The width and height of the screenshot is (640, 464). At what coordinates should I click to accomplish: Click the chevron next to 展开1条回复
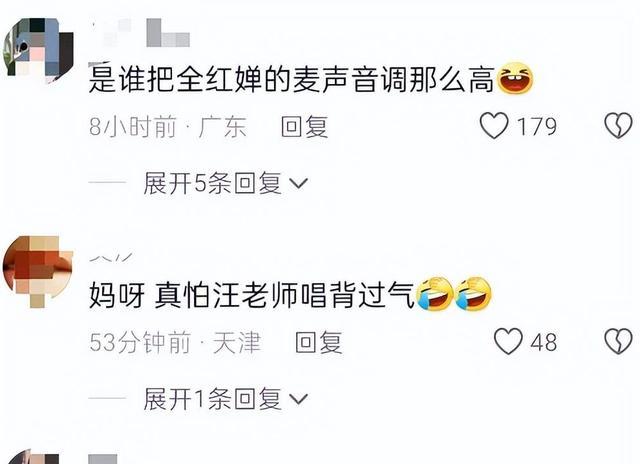point(298,399)
